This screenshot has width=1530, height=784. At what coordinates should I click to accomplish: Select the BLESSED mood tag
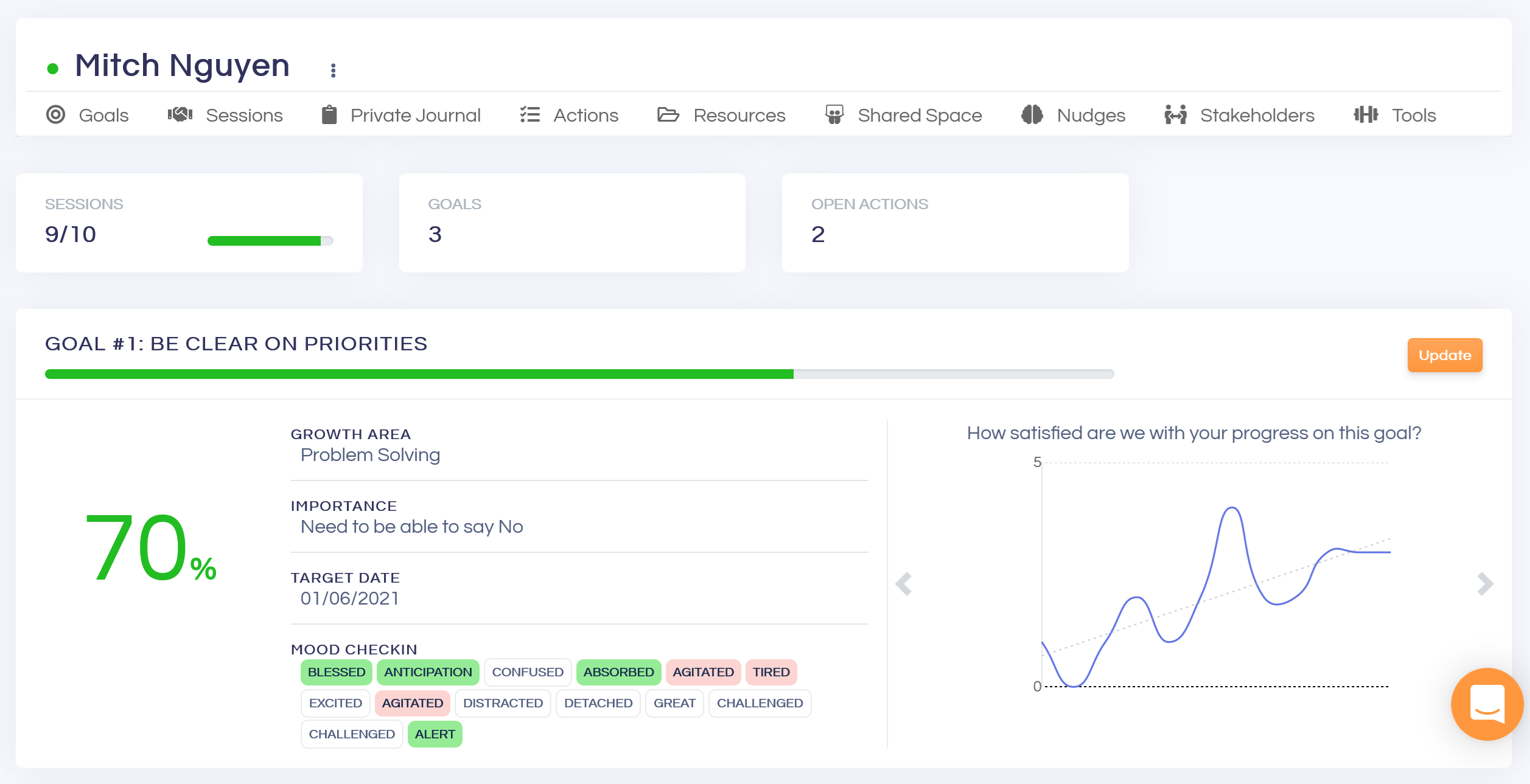336,672
